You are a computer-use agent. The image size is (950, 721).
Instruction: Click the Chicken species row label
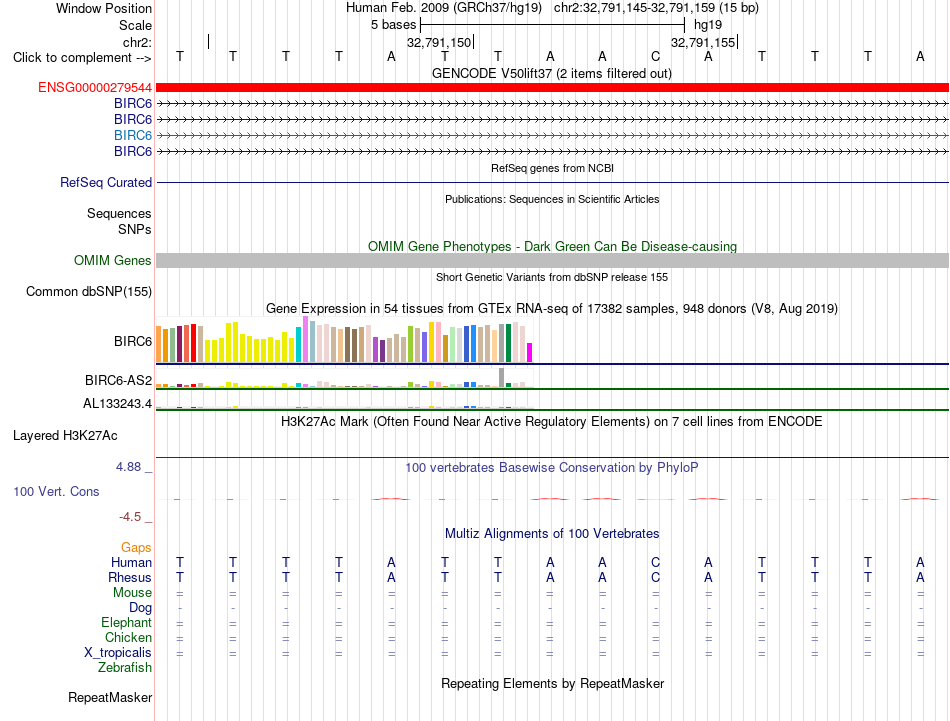click(x=128, y=638)
